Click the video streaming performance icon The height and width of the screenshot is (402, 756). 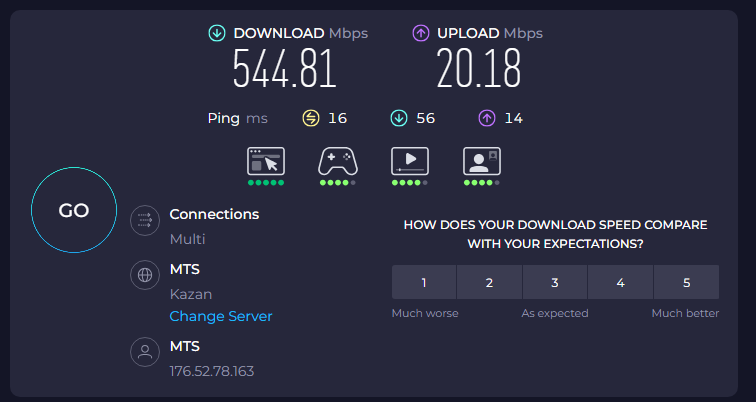410,161
